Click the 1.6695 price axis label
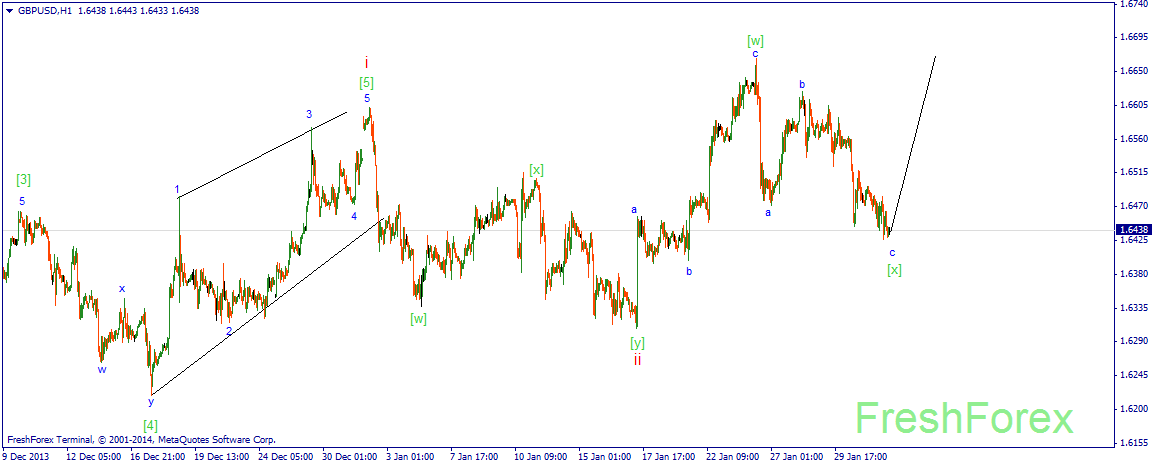Screen dimensions: 1154x465 pyautogui.click(x=1134, y=37)
